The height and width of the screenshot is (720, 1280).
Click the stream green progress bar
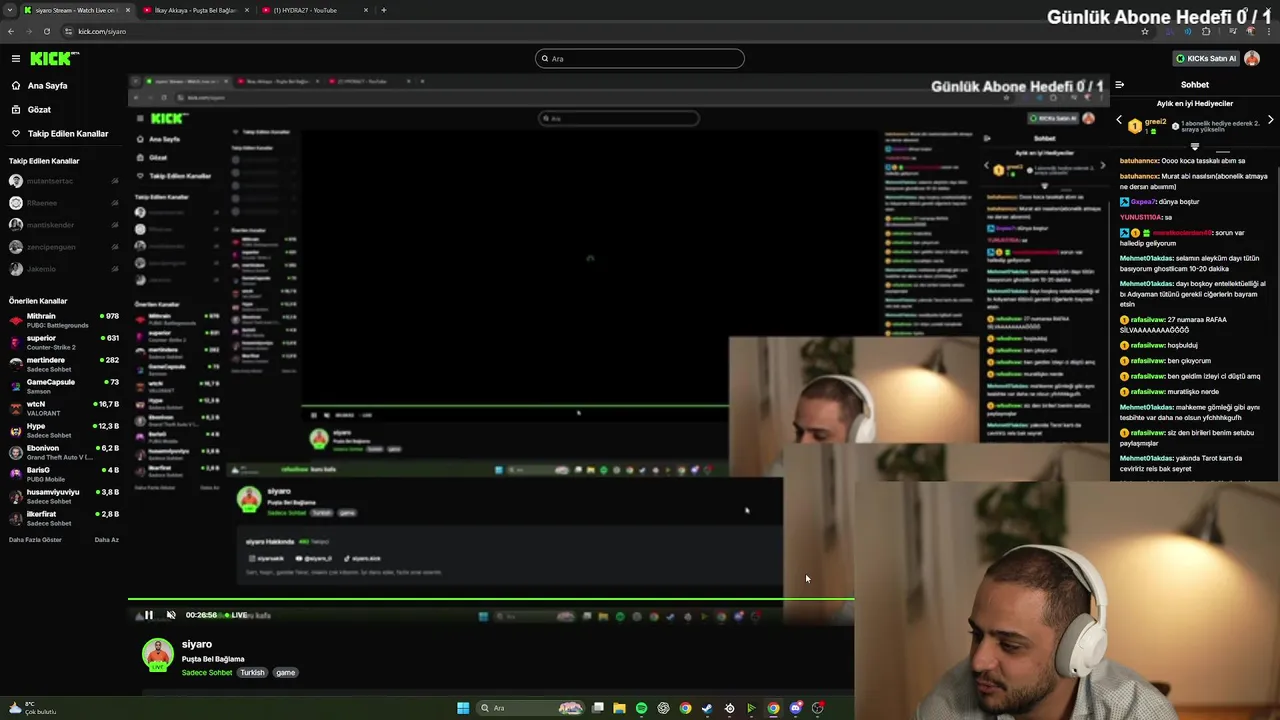pyautogui.click(x=491, y=600)
